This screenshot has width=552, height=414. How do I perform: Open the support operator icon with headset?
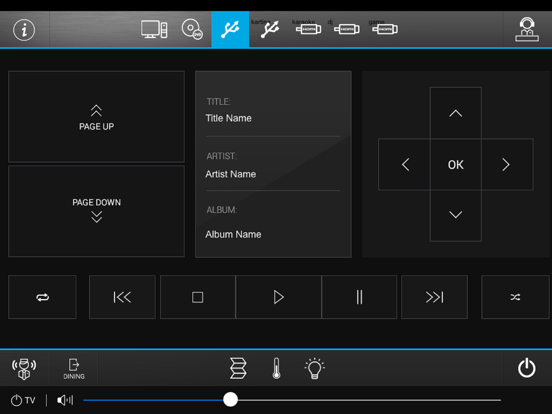pyautogui.click(x=527, y=30)
